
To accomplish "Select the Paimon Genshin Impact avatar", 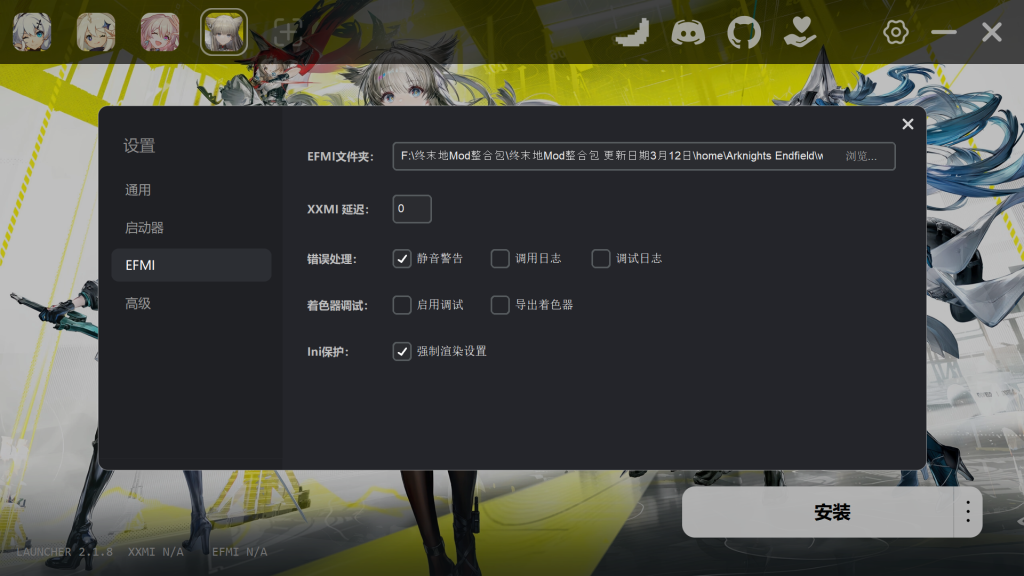I will pos(96,33).
